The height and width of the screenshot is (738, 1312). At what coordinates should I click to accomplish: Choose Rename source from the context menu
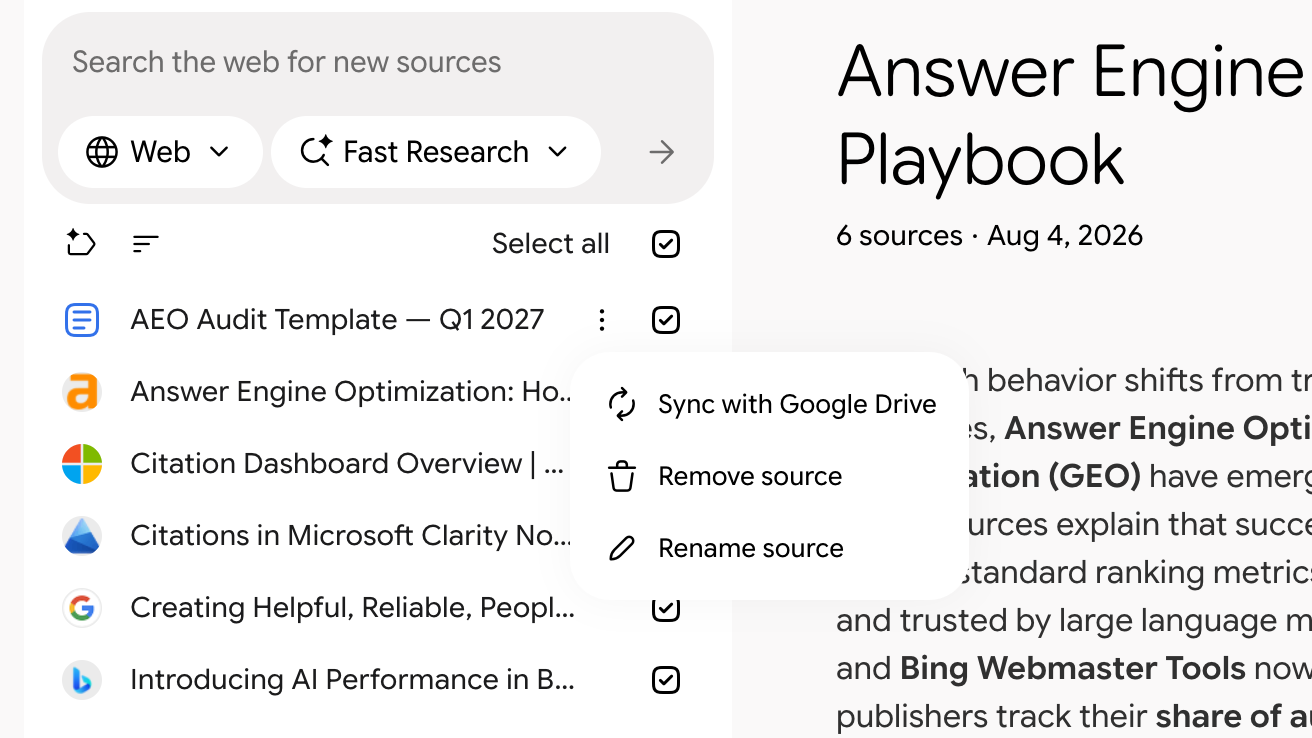point(771,548)
